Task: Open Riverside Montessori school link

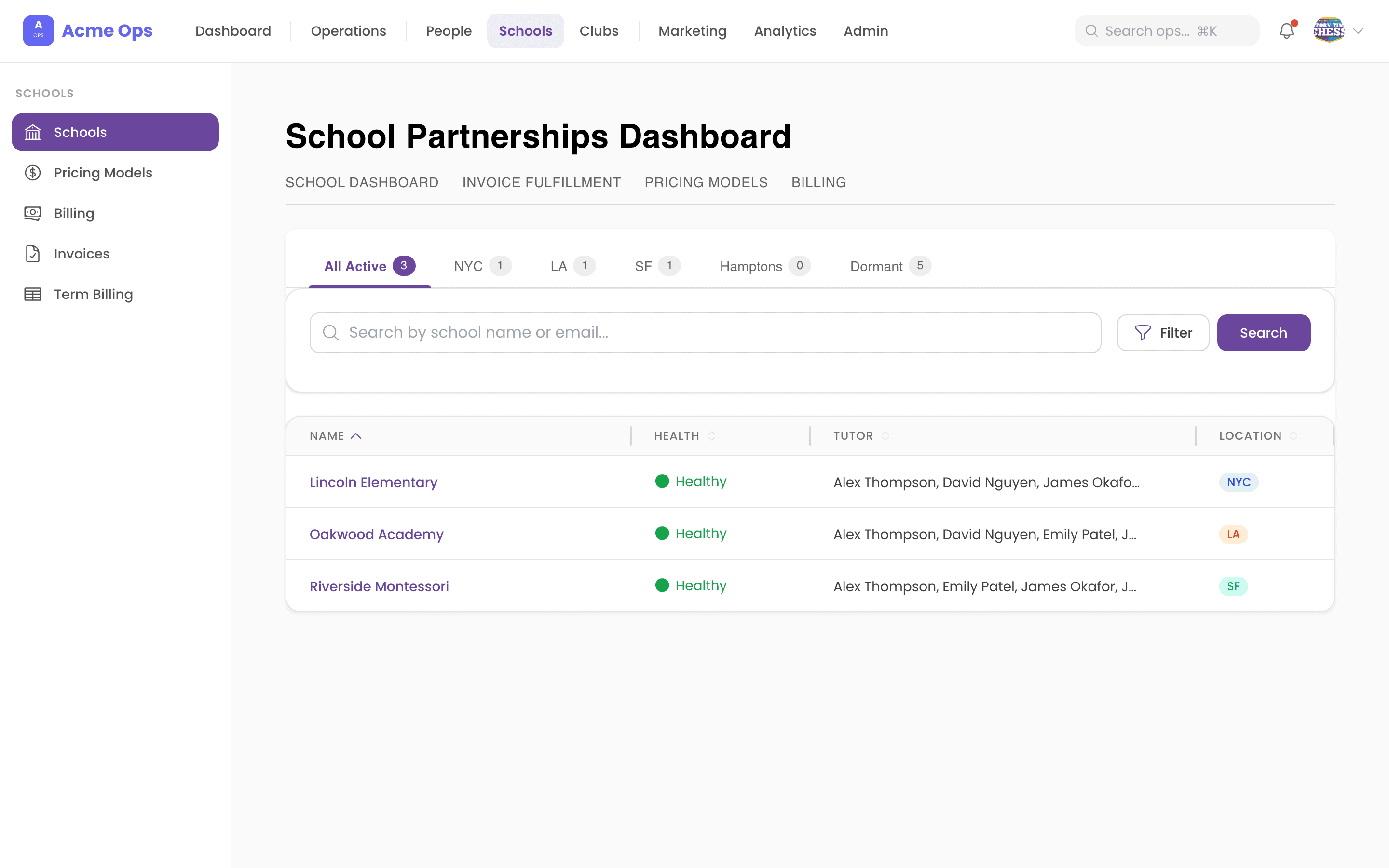Action: 379,586
